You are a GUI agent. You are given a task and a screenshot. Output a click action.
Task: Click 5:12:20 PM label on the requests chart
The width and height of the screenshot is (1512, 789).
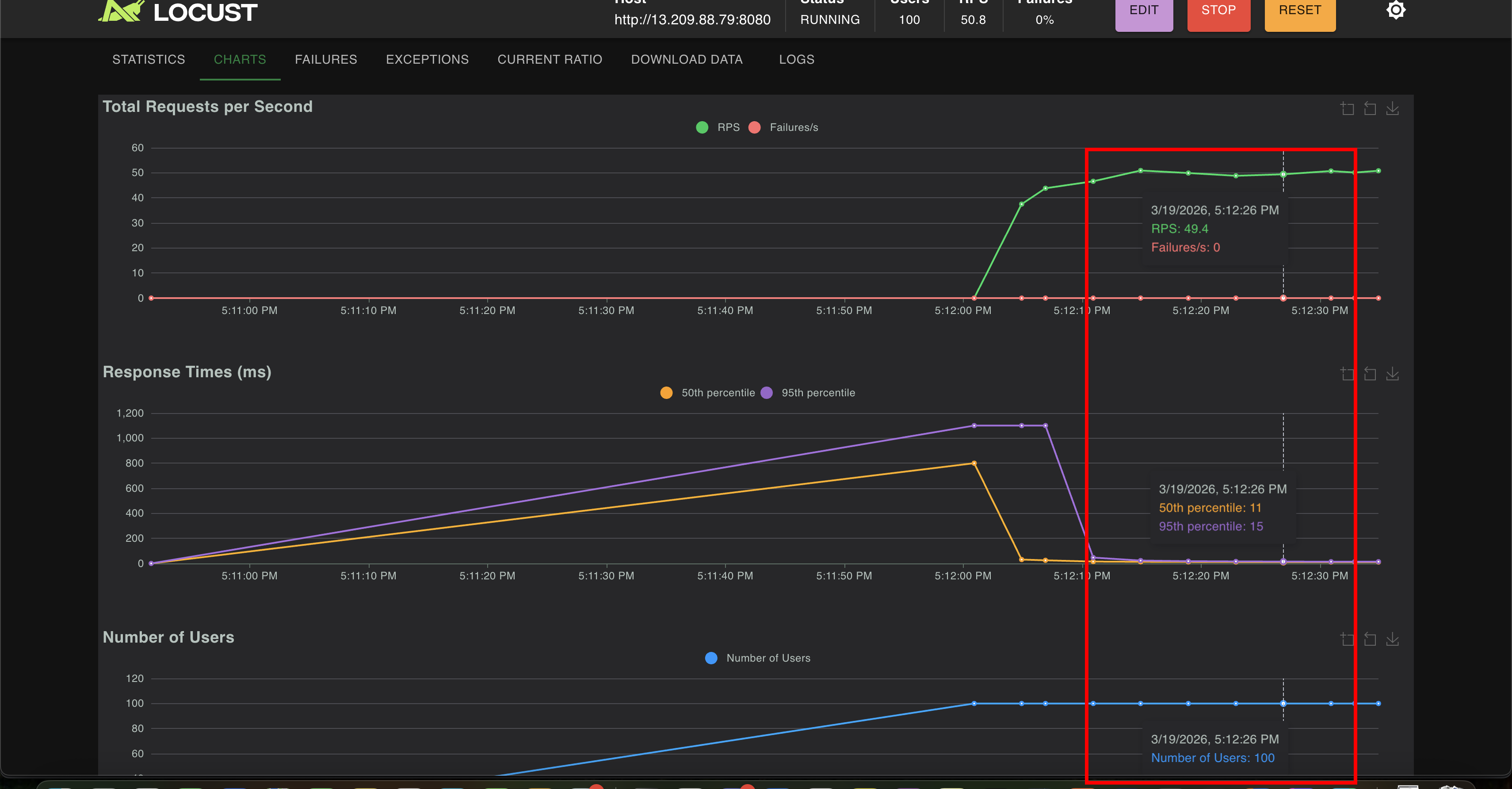coord(1201,310)
